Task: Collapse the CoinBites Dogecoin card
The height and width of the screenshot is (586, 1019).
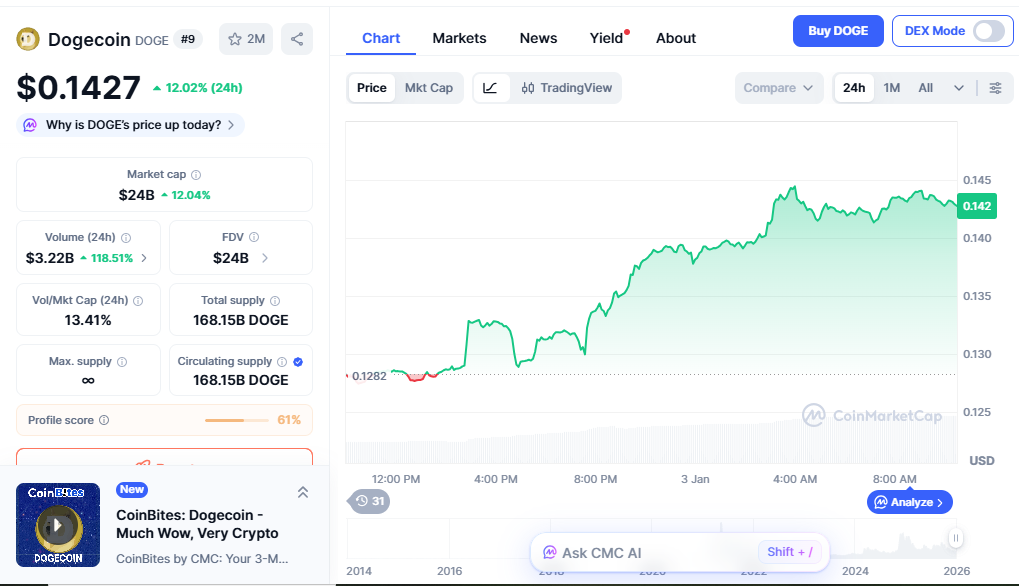Action: 302,492
